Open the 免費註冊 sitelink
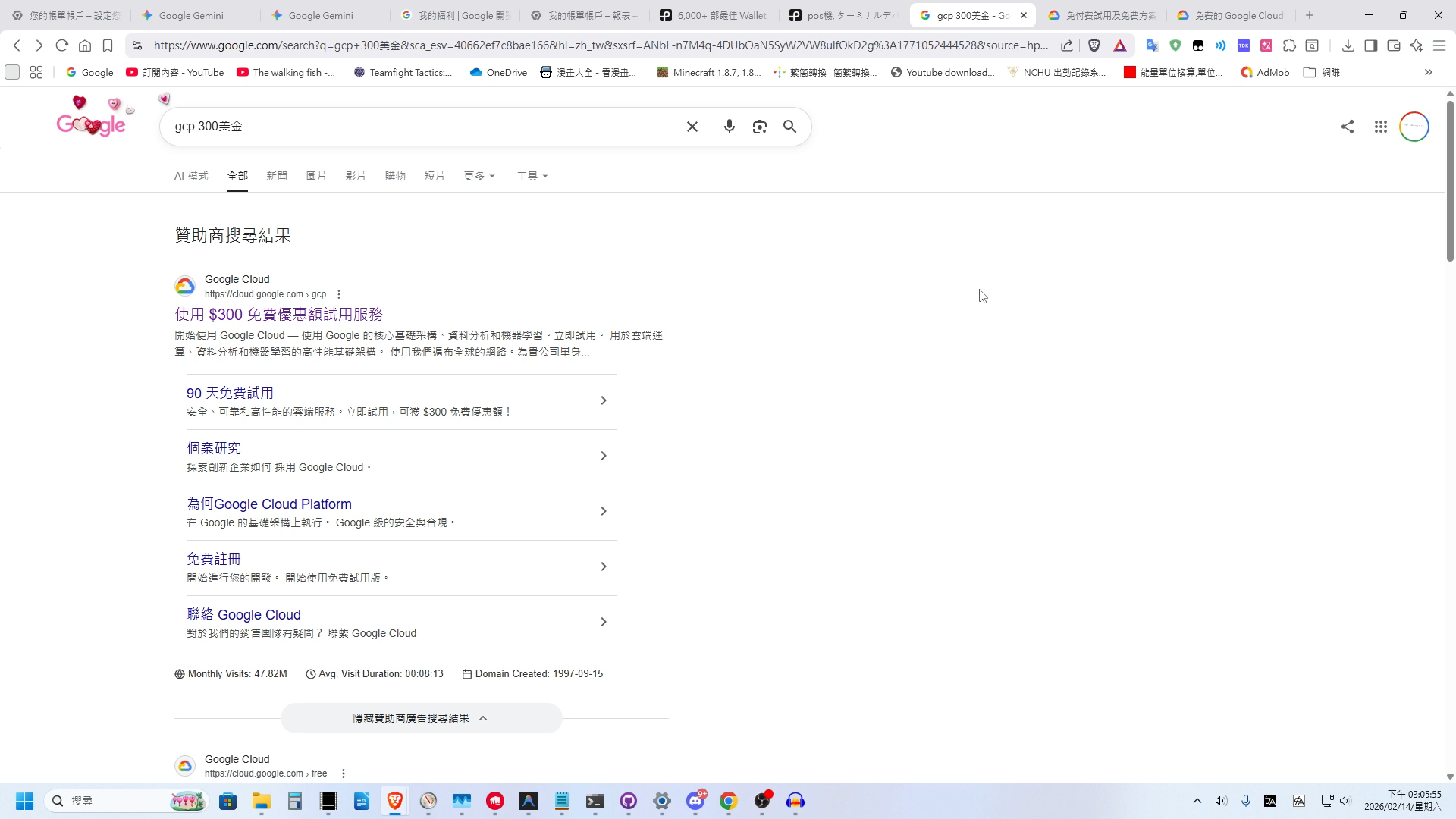Screen dimensions: 1456x819 pos(214,559)
